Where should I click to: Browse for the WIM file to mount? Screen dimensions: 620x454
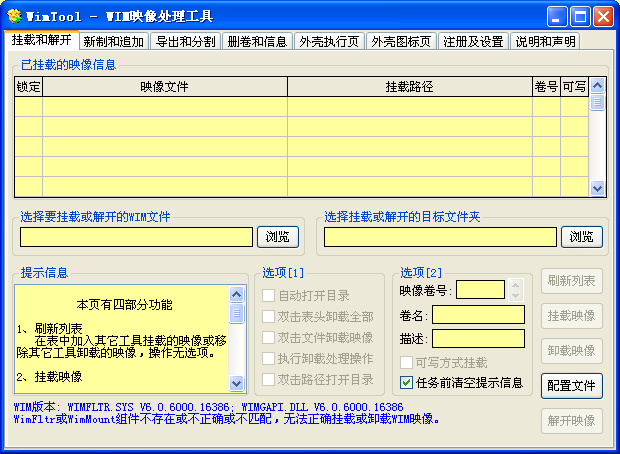point(278,237)
